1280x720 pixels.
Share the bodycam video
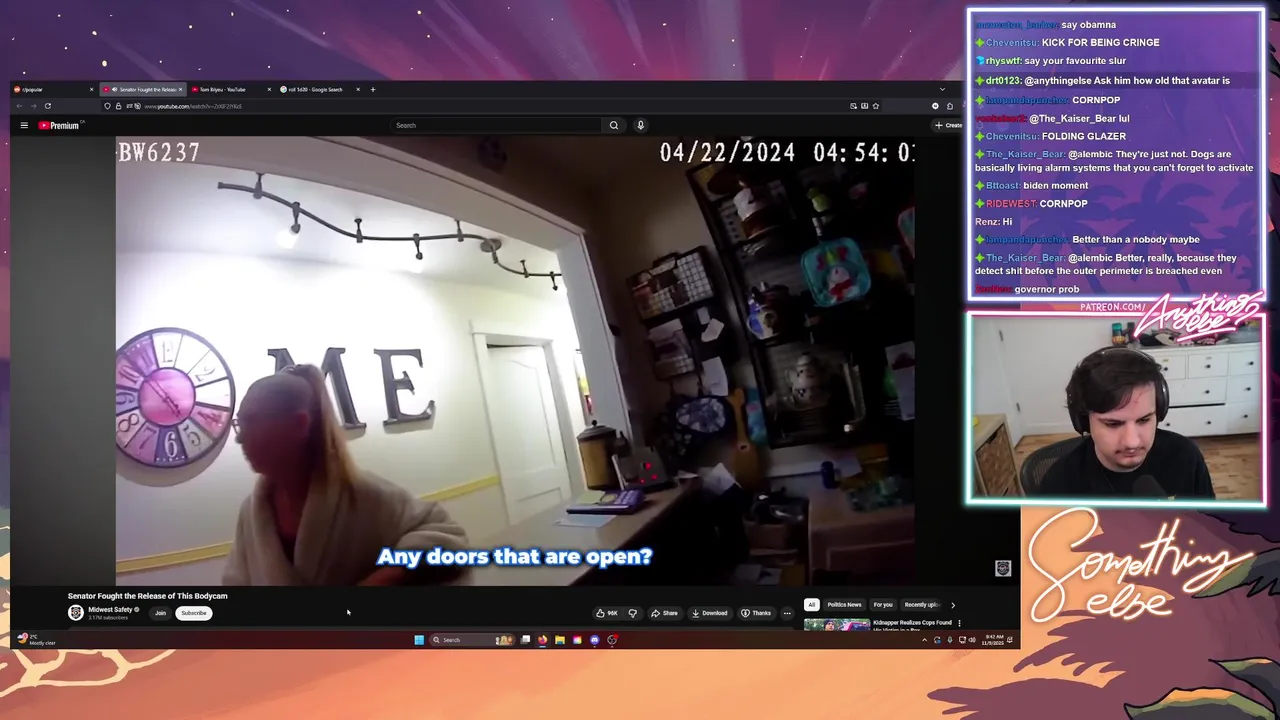click(664, 613)
